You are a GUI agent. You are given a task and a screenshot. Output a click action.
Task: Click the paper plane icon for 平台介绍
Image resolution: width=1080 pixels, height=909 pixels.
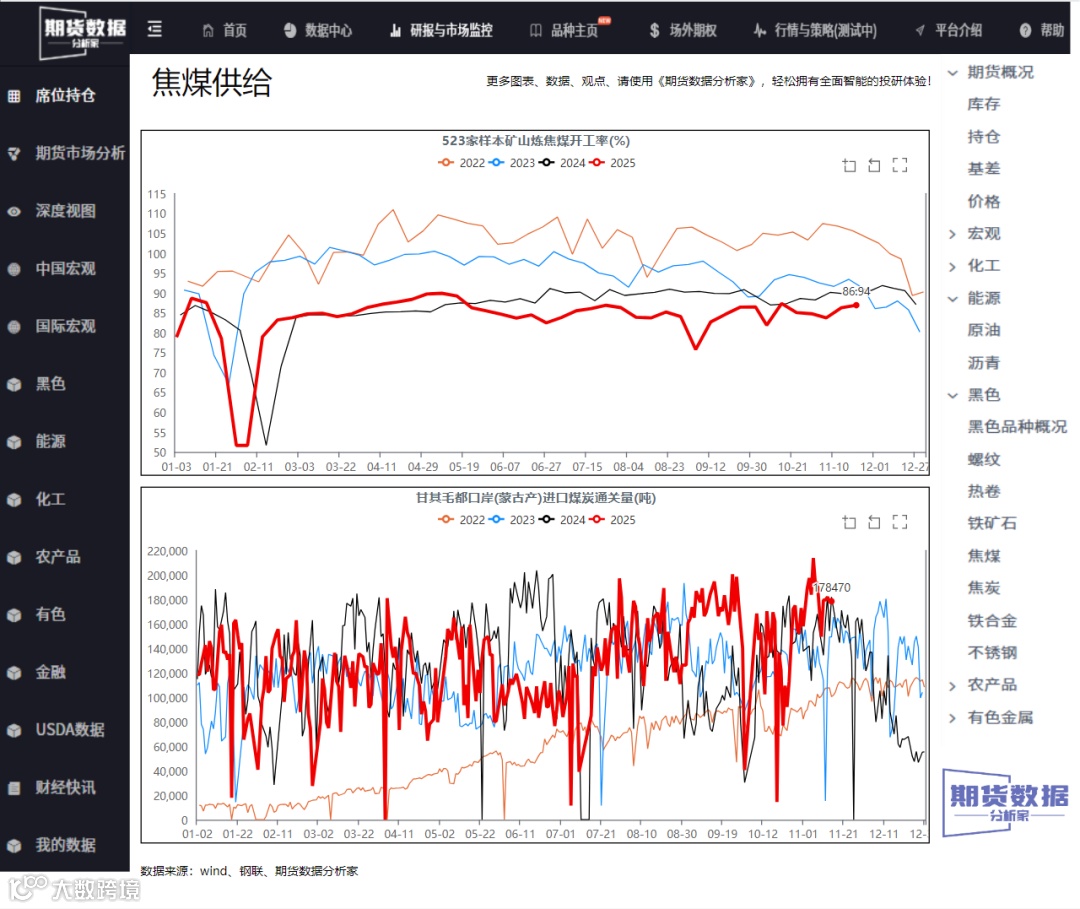pyautogui.click(x=920, y=30)
